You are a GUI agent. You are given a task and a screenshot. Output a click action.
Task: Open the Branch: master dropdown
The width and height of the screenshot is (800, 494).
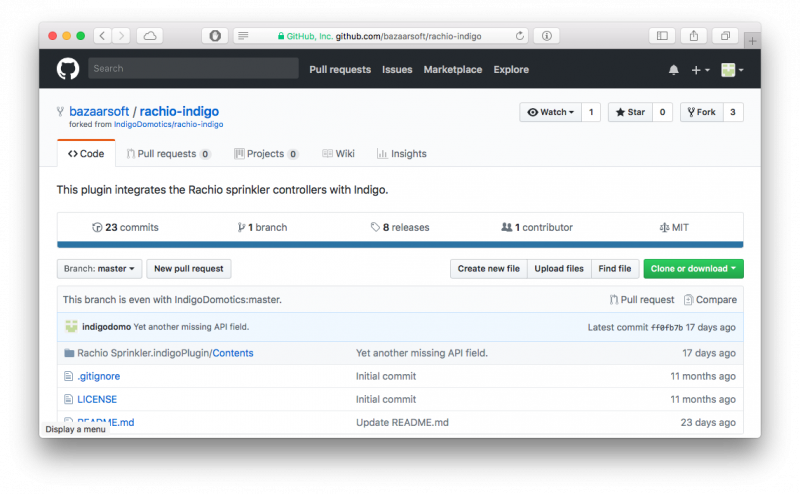pyautogui.click(x=99, y=268)
